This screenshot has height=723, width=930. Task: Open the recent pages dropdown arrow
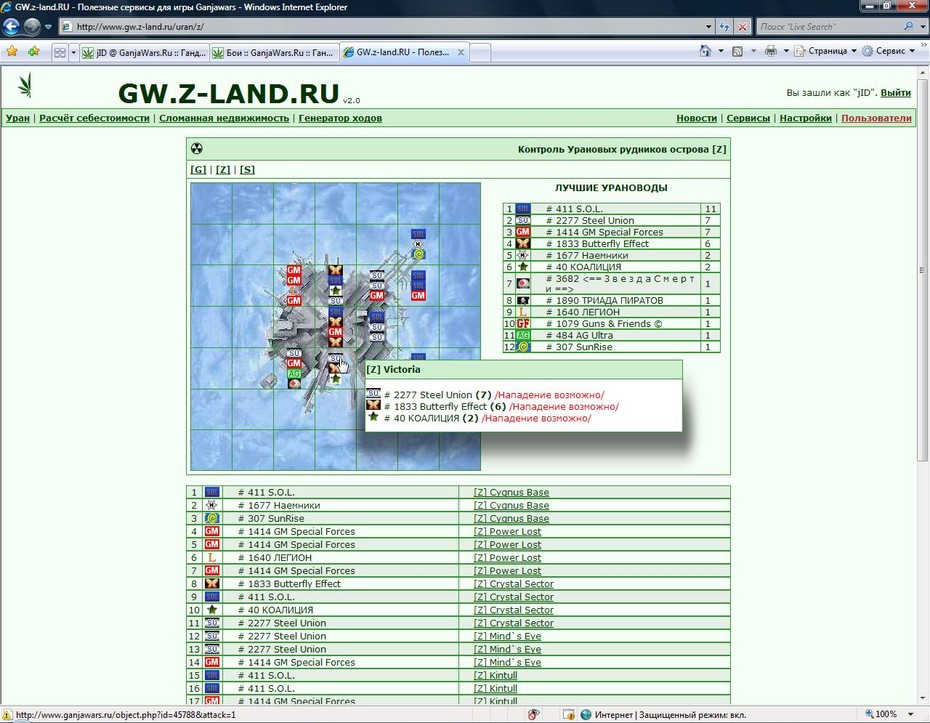(48, 27)
